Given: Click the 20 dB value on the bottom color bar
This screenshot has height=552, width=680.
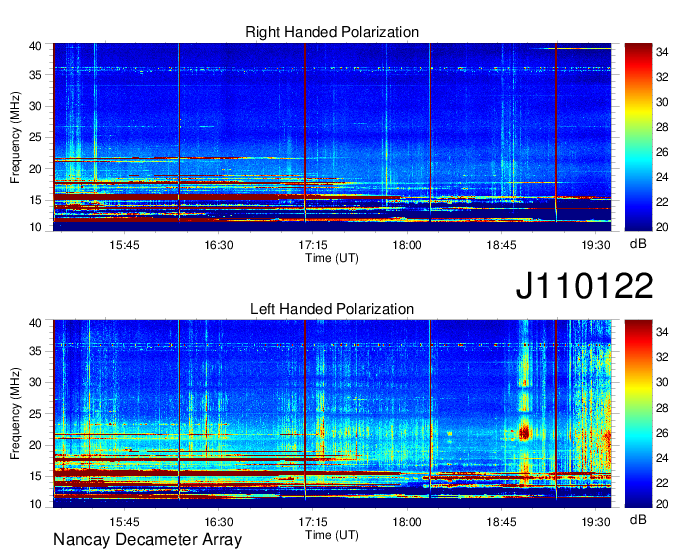Looking at the screenshot, I should 662,504.
